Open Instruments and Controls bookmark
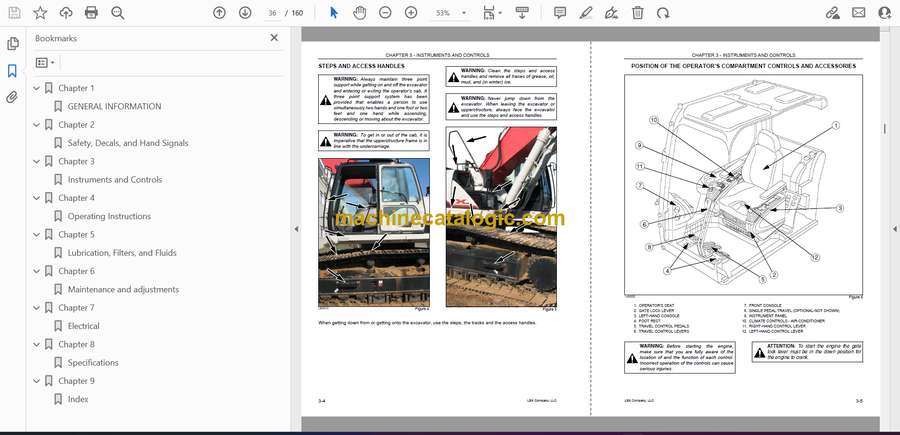This screenshot has height=435, width=900. [115, 180]
